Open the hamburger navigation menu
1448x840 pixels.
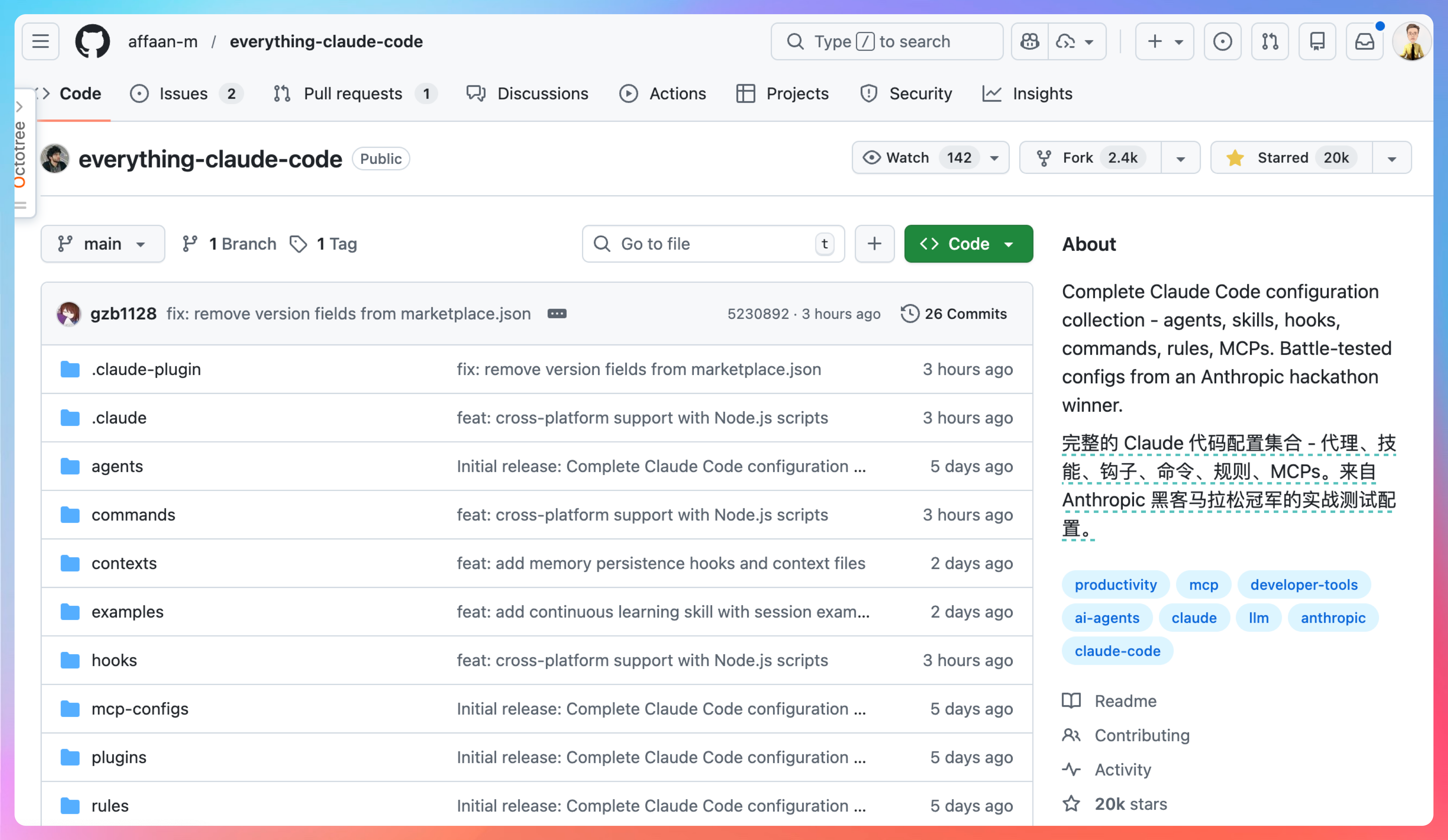[x=40, y=42]
